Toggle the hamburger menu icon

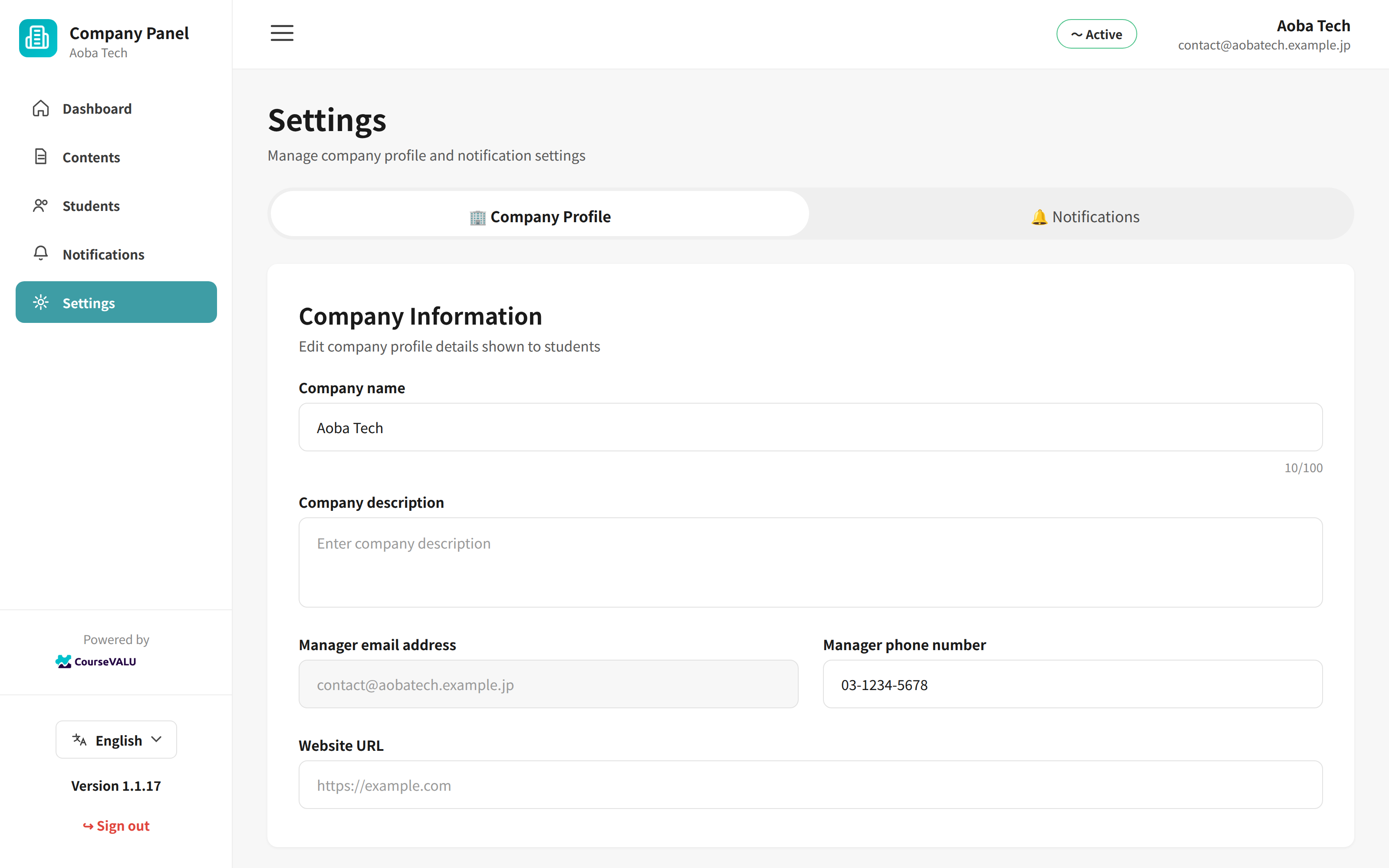(282, 33)
